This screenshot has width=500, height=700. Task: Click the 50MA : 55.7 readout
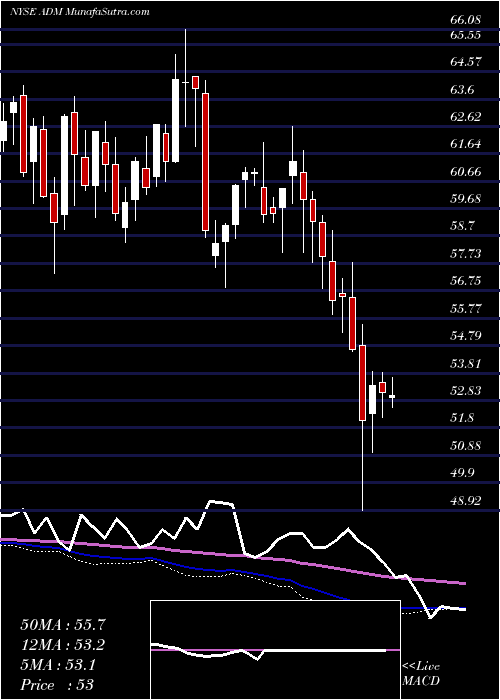tap(63, 625)
